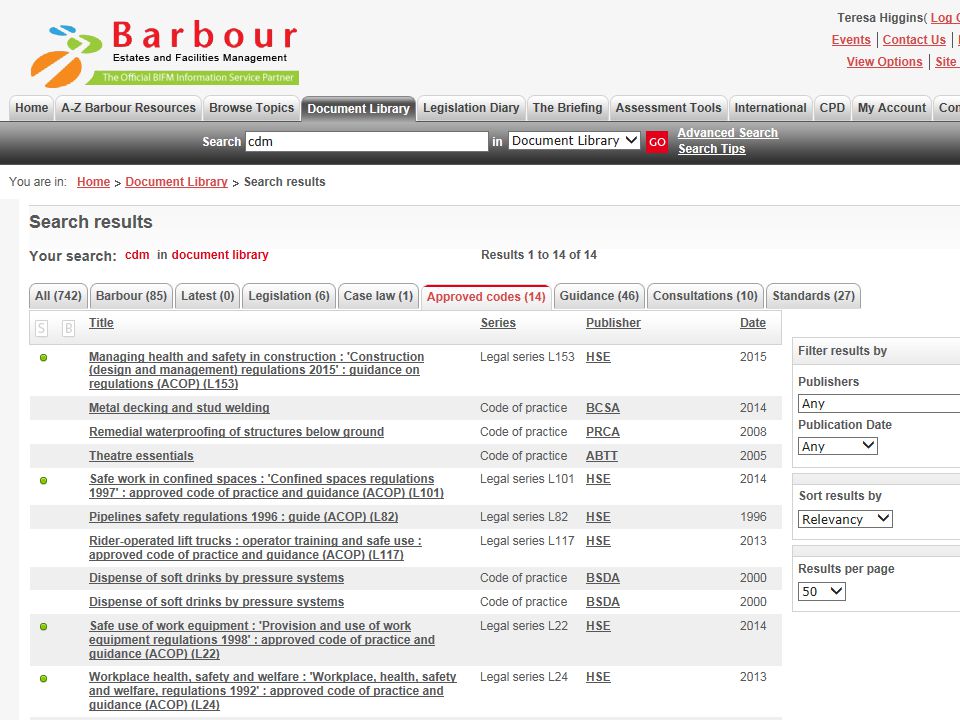Open The Briefing tab
The image size is (960, 720).
(x=568, y=108)
